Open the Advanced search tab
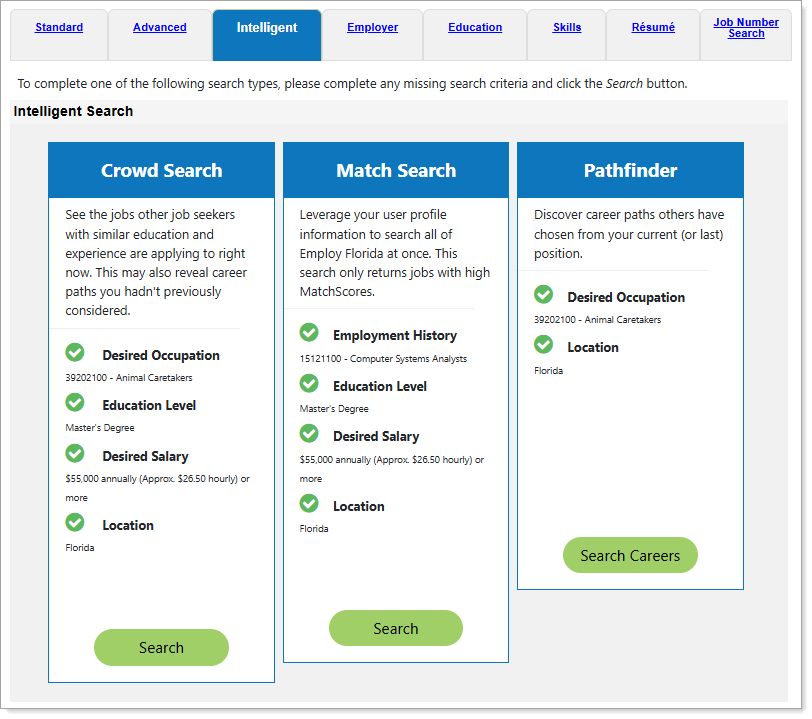 (160, 28)
